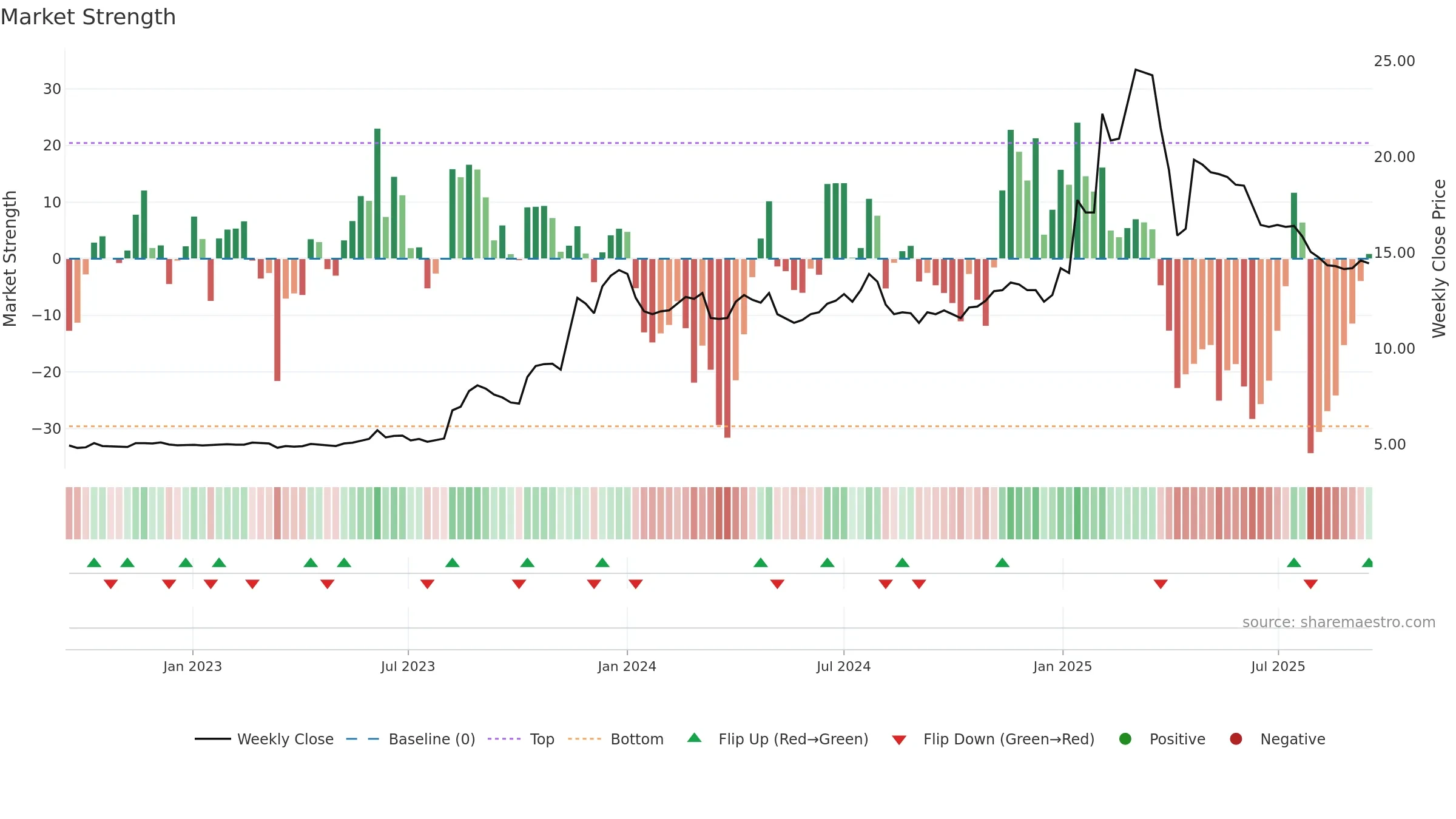Click the source: sharemaestro.com text

1339,622
